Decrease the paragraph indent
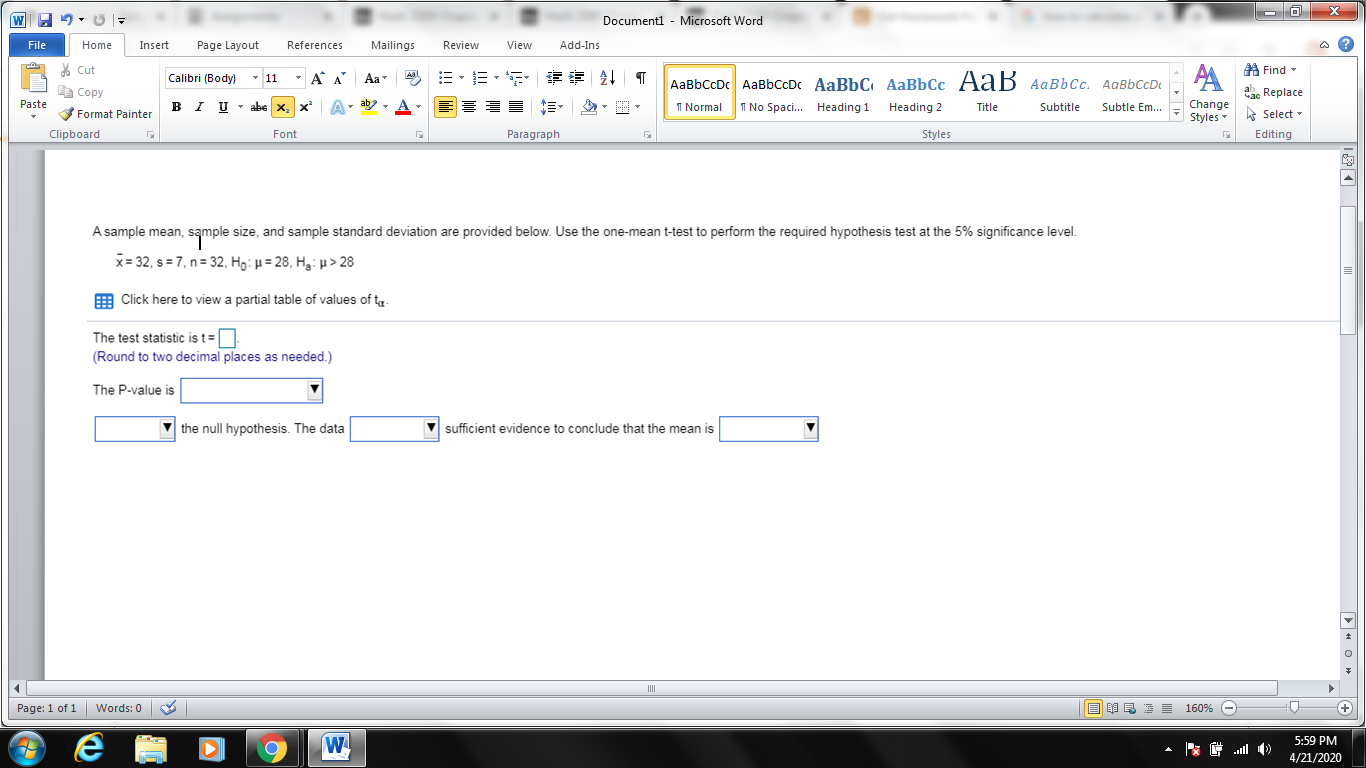The width and height of the screenshot is (1366, 768). click(556, 78)
